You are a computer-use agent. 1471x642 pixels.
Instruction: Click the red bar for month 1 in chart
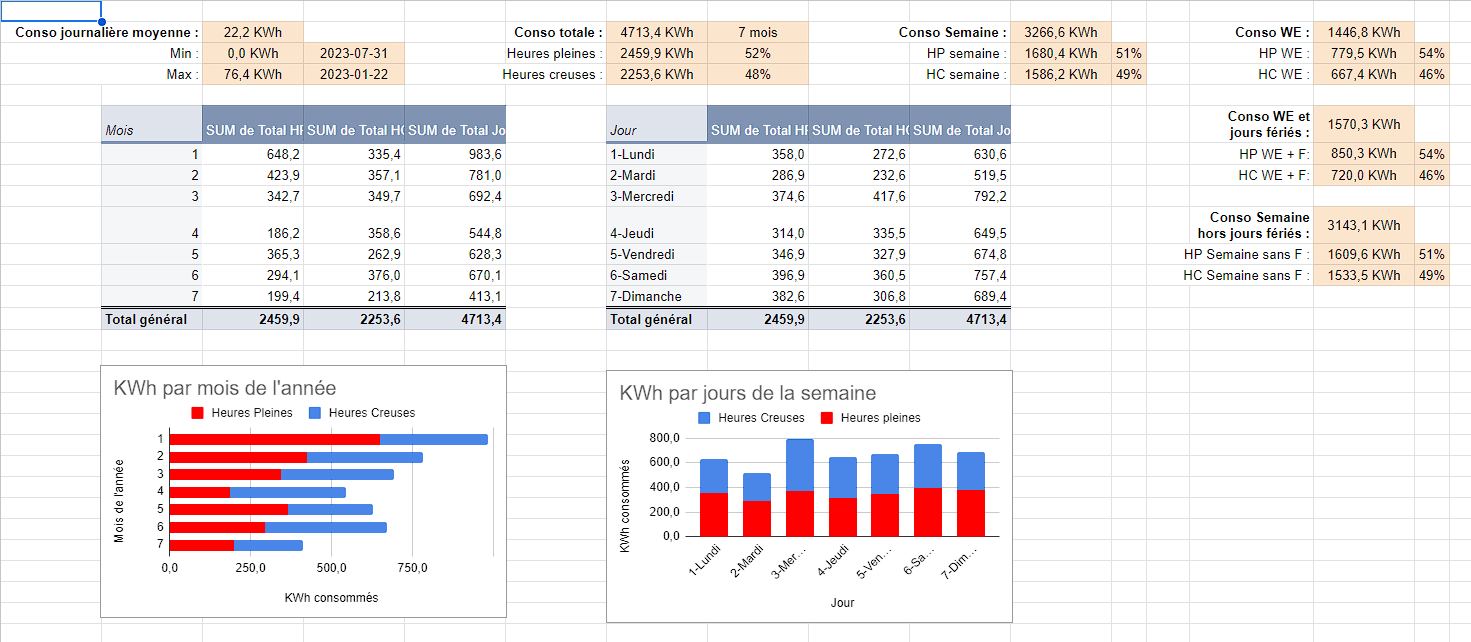[x=274, y=439]
